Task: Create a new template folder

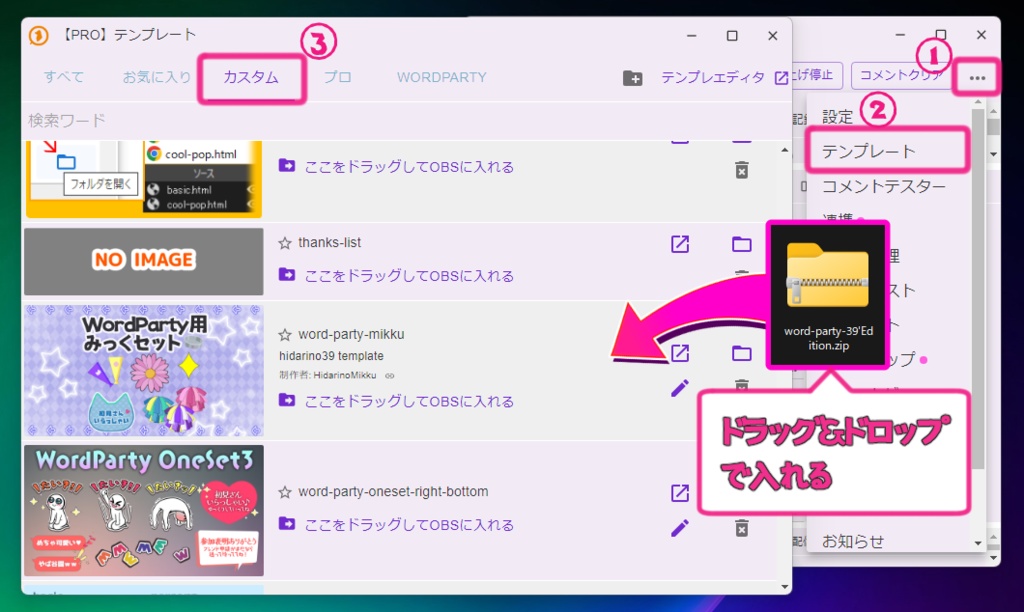Action: pyautogui.click(x=632, y=76)
